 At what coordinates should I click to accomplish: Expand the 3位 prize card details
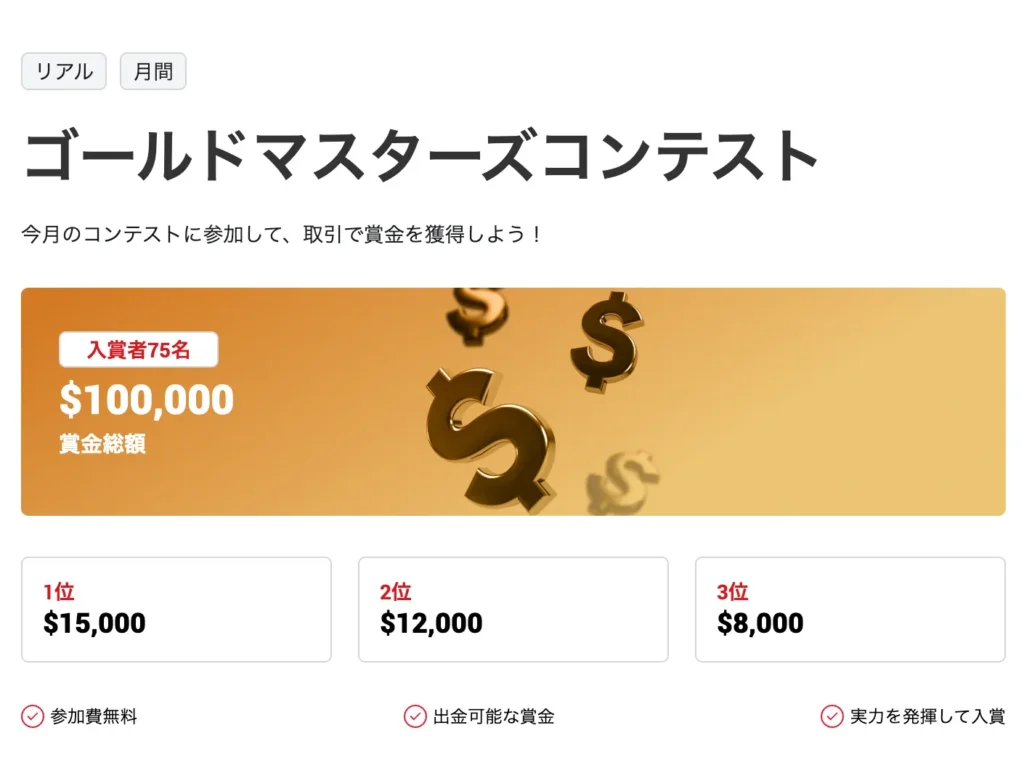[850, 609]
